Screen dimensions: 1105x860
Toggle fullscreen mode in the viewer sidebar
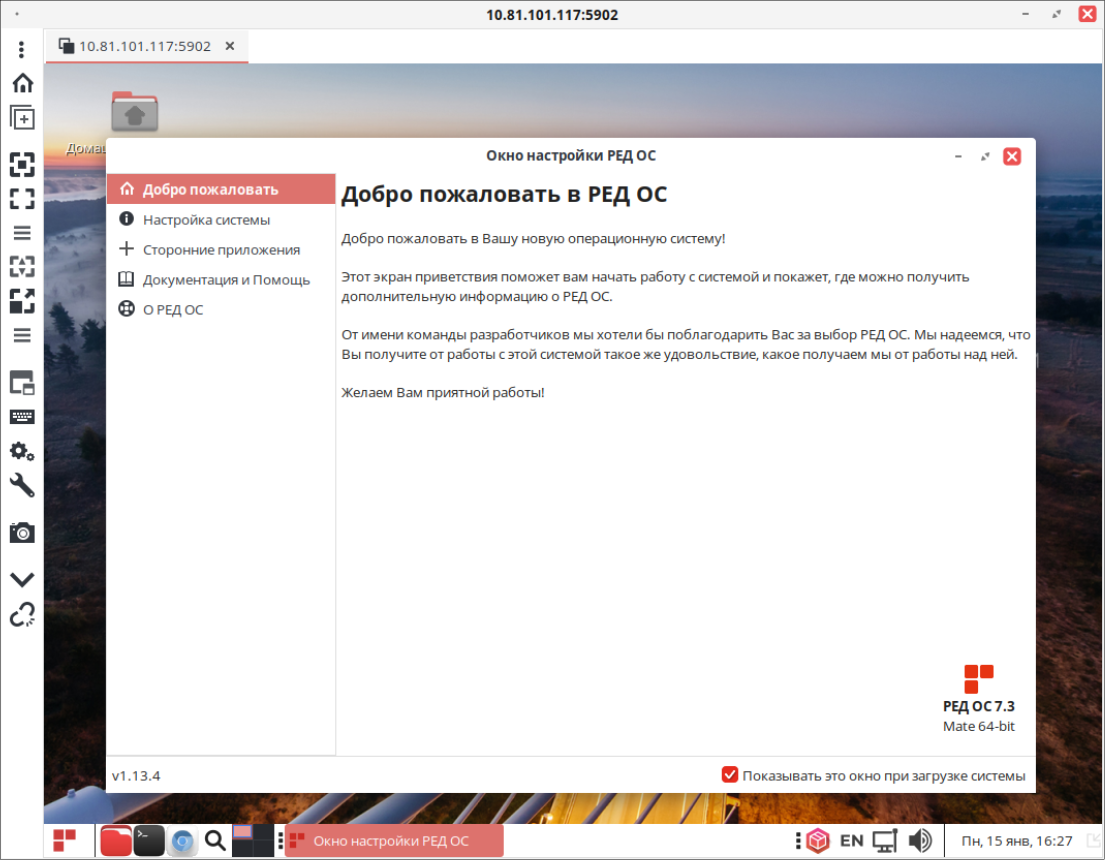coord(23,199)
